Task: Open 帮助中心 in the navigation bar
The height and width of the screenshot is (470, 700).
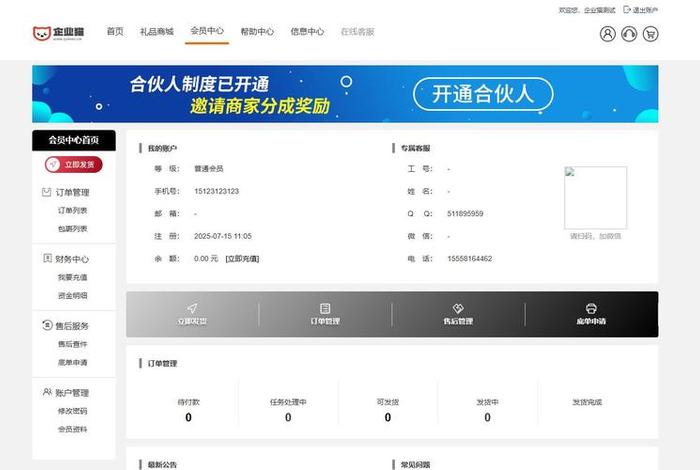Action: pyautogui.click(x=257, y=32)
